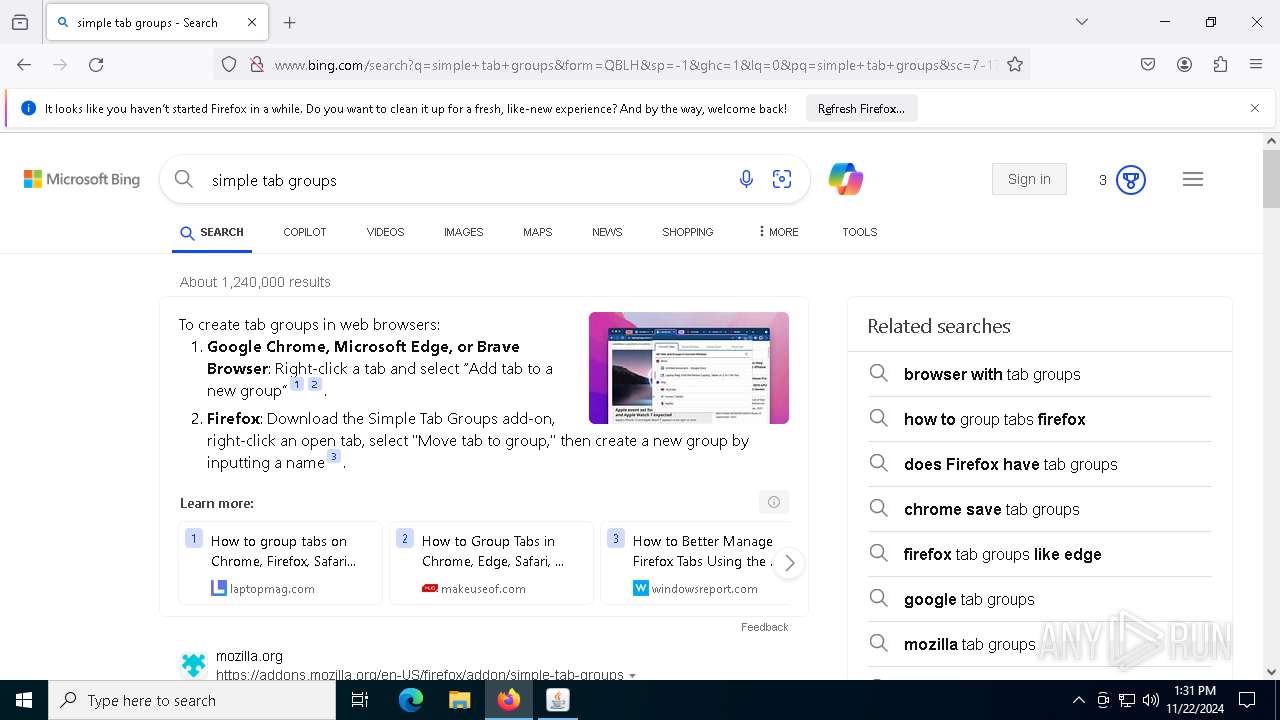The image size is (1280, 720).
Task: Open tracking protection shield icon
Action: pos(229,64)
